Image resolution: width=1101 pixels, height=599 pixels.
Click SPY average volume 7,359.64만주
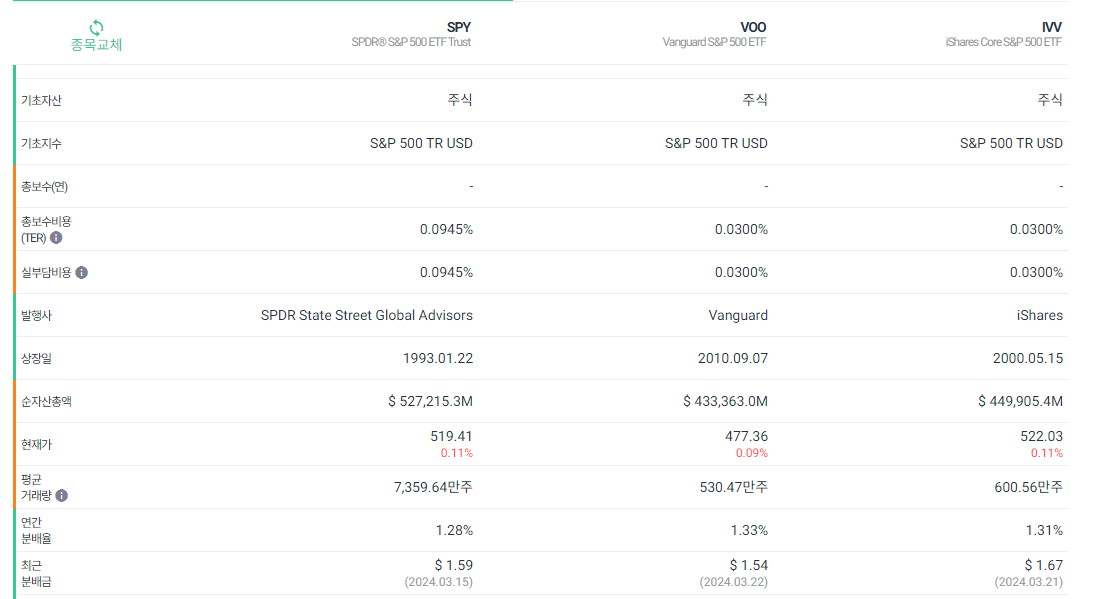point(433,487)
